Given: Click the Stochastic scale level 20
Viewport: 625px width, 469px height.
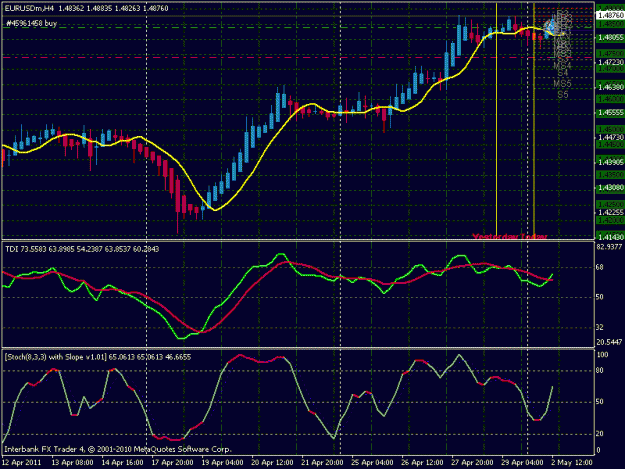Looking at the screenshot, I should pos(599,434).
